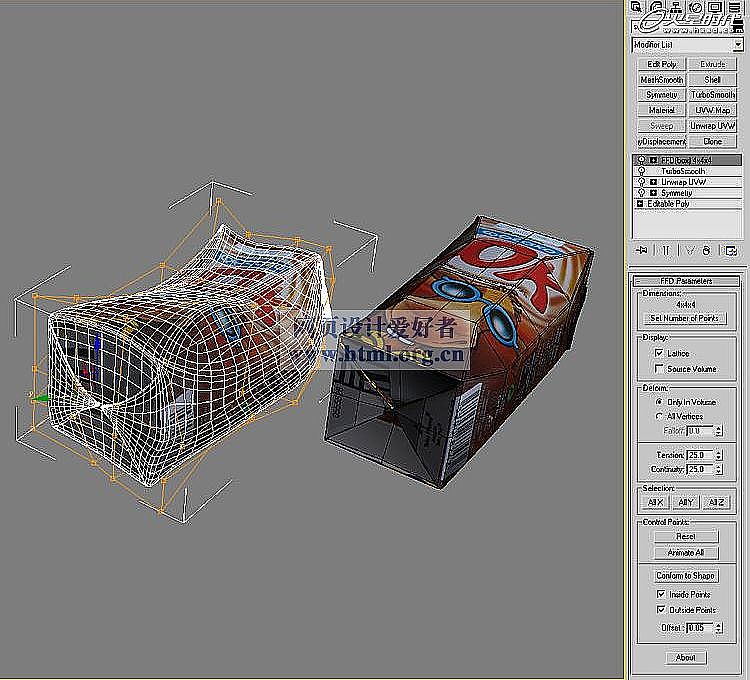Screen dimensions: 750x680
Task: Click Set Number of Points button
Action: (x=684, y=318)
